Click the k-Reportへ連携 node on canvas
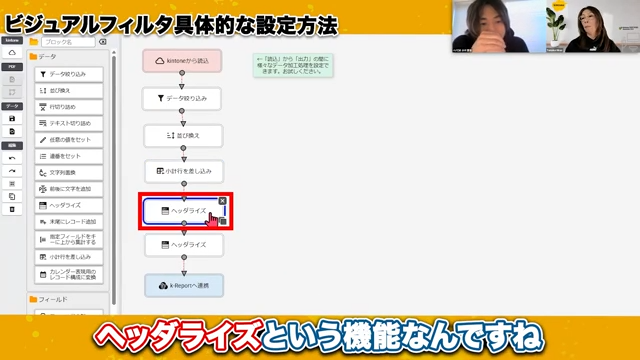Screen dimensions: 640x360 pos(184,285)
